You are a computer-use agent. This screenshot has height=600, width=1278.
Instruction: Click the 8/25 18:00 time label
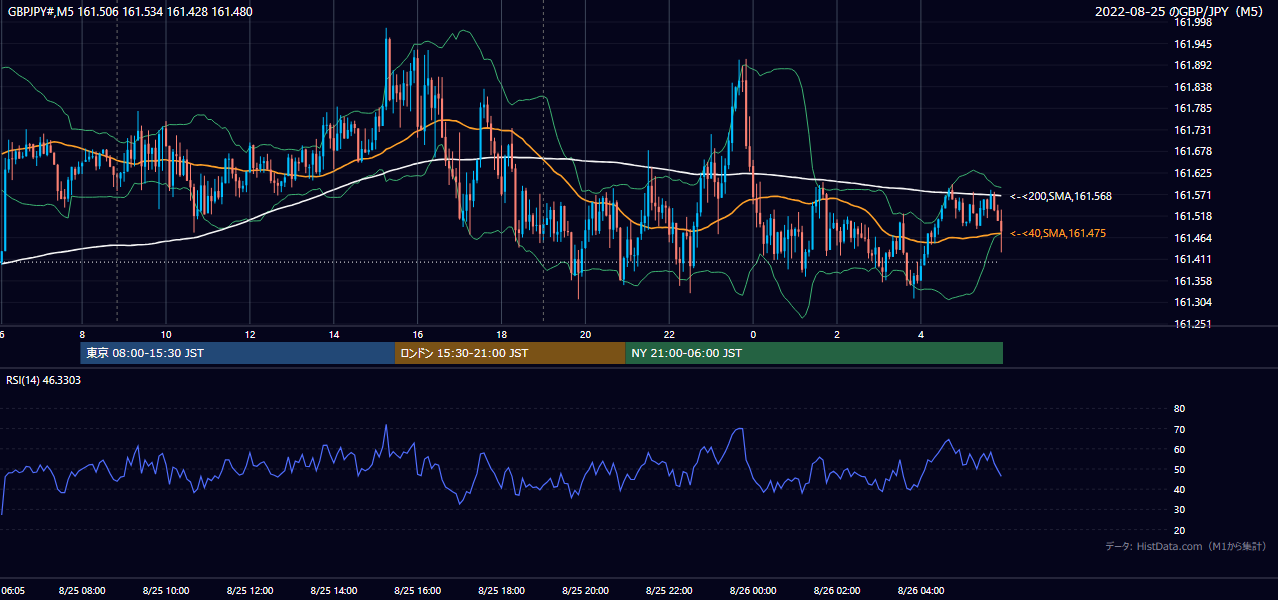502,591
